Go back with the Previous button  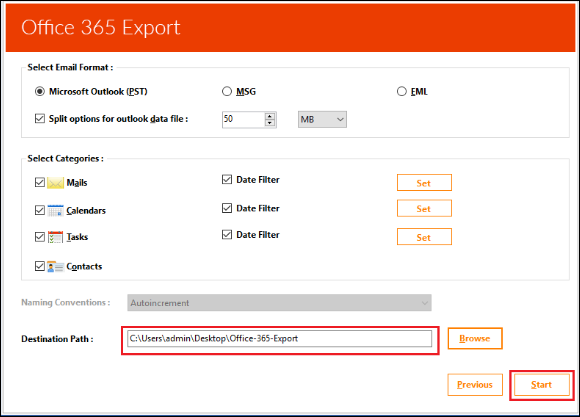[x=475, y=385]
